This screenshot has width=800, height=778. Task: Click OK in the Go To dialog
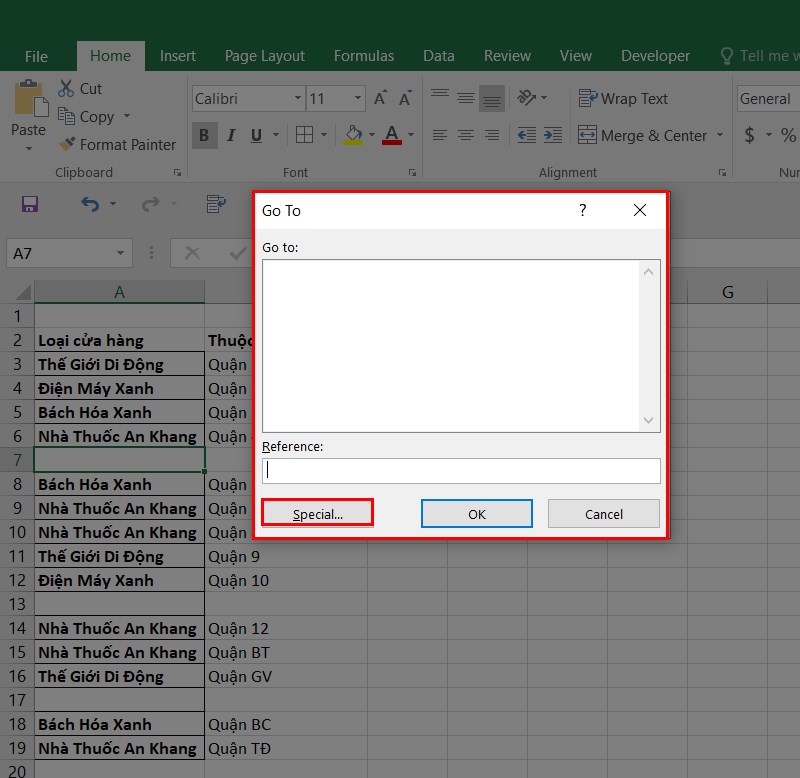point(477,513)
